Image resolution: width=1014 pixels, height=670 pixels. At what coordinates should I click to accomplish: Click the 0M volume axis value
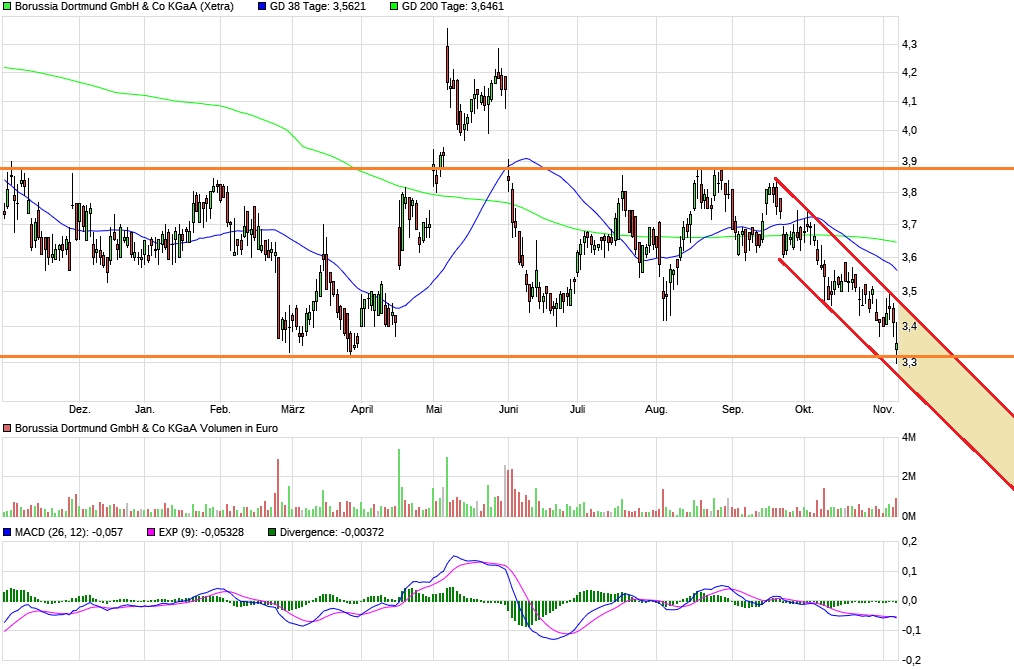click(x=909, y=516)
